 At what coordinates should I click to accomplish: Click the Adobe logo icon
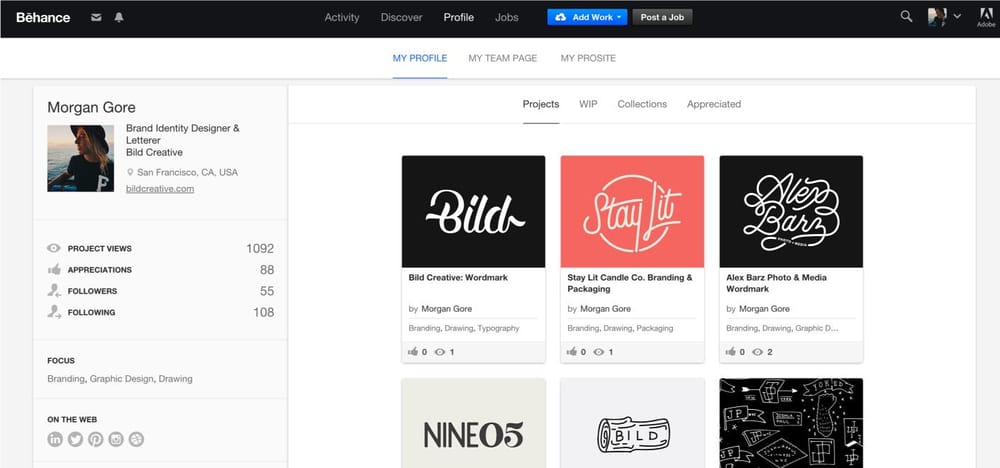[986, 17]
